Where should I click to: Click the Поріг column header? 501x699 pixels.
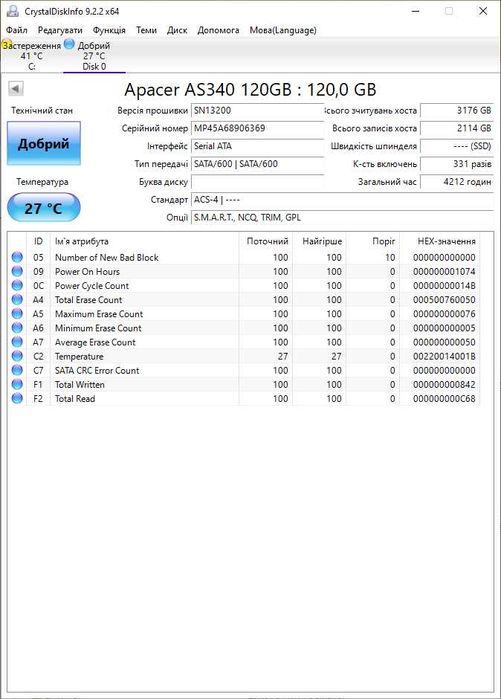pos(373,241)
